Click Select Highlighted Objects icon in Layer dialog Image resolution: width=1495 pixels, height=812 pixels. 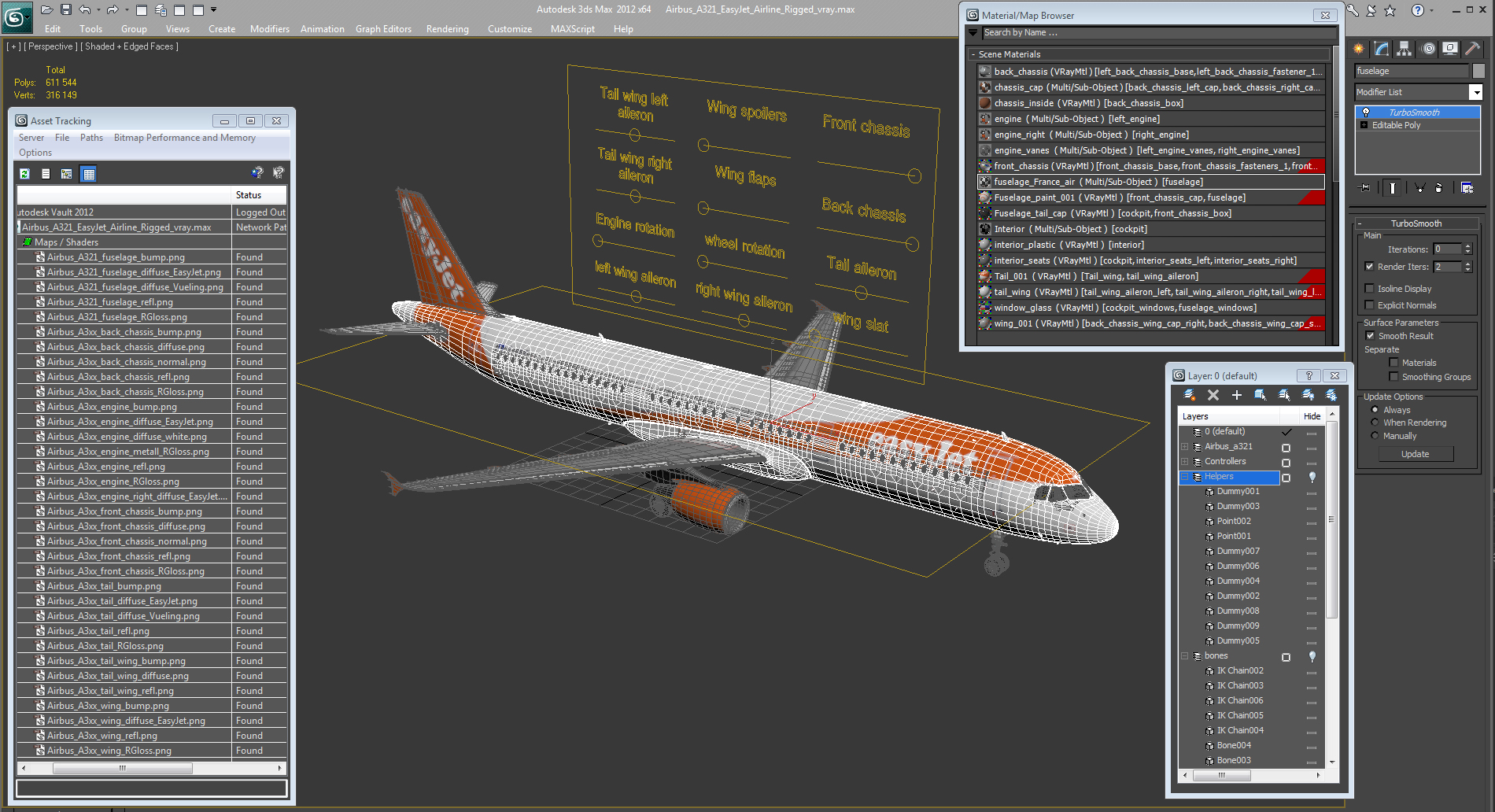1260,395
